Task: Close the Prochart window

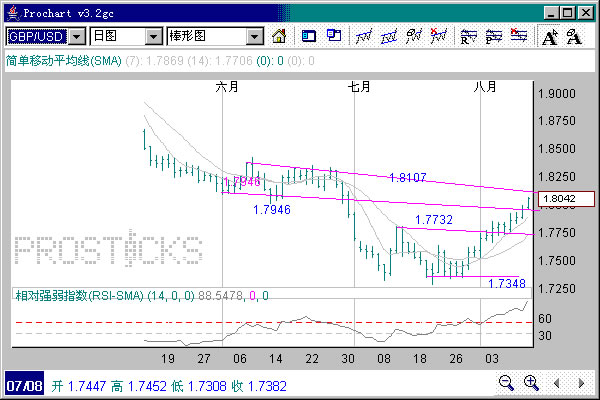Action: point(586,13)
